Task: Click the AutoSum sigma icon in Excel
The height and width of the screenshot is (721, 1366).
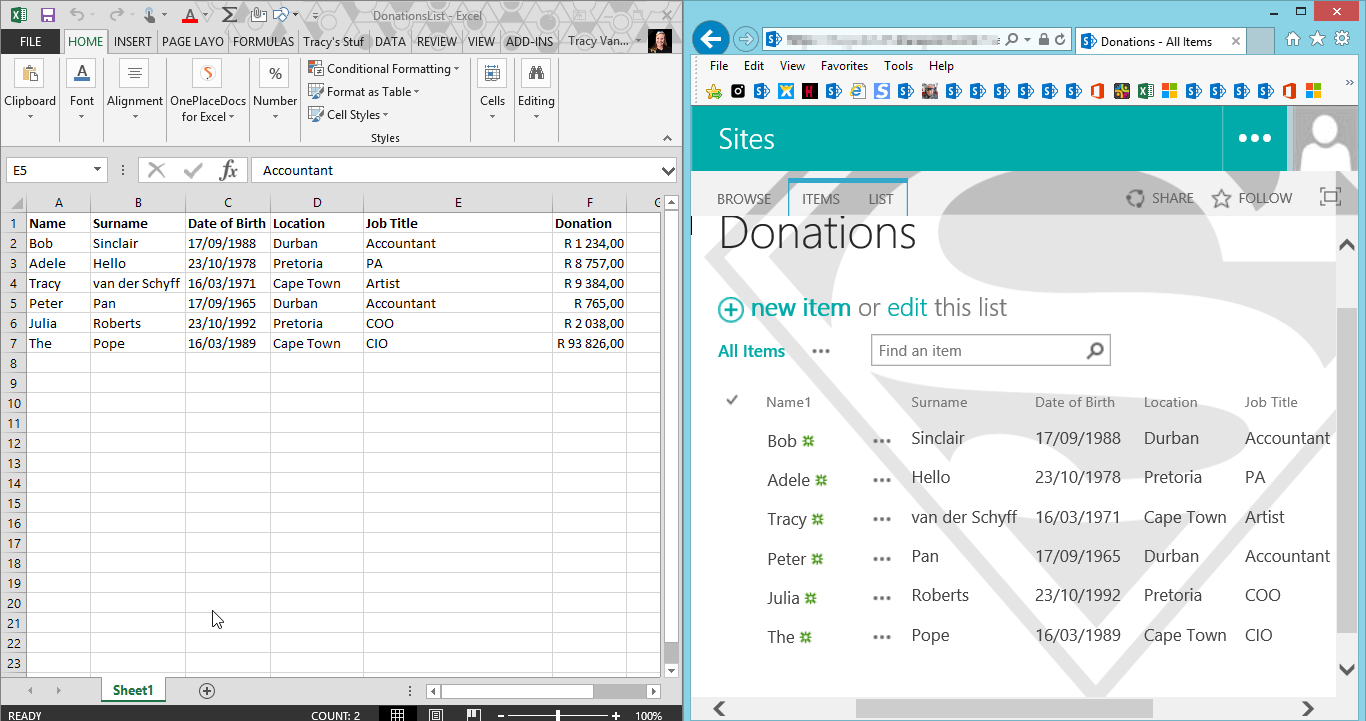Action: point(229,15)
